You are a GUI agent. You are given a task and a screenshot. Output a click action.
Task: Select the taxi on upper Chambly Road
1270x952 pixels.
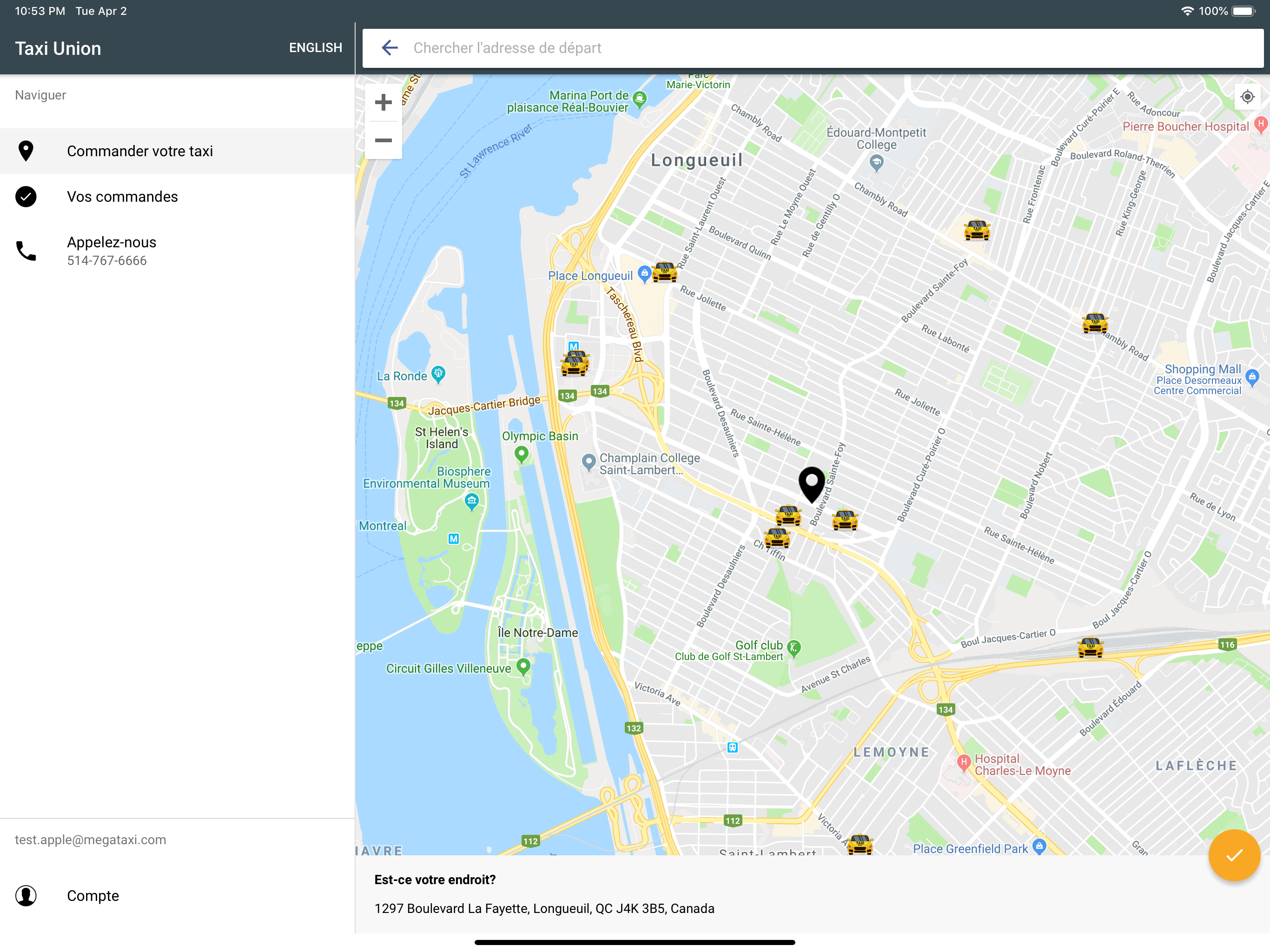pyautogui.click(x=977, y=230)
